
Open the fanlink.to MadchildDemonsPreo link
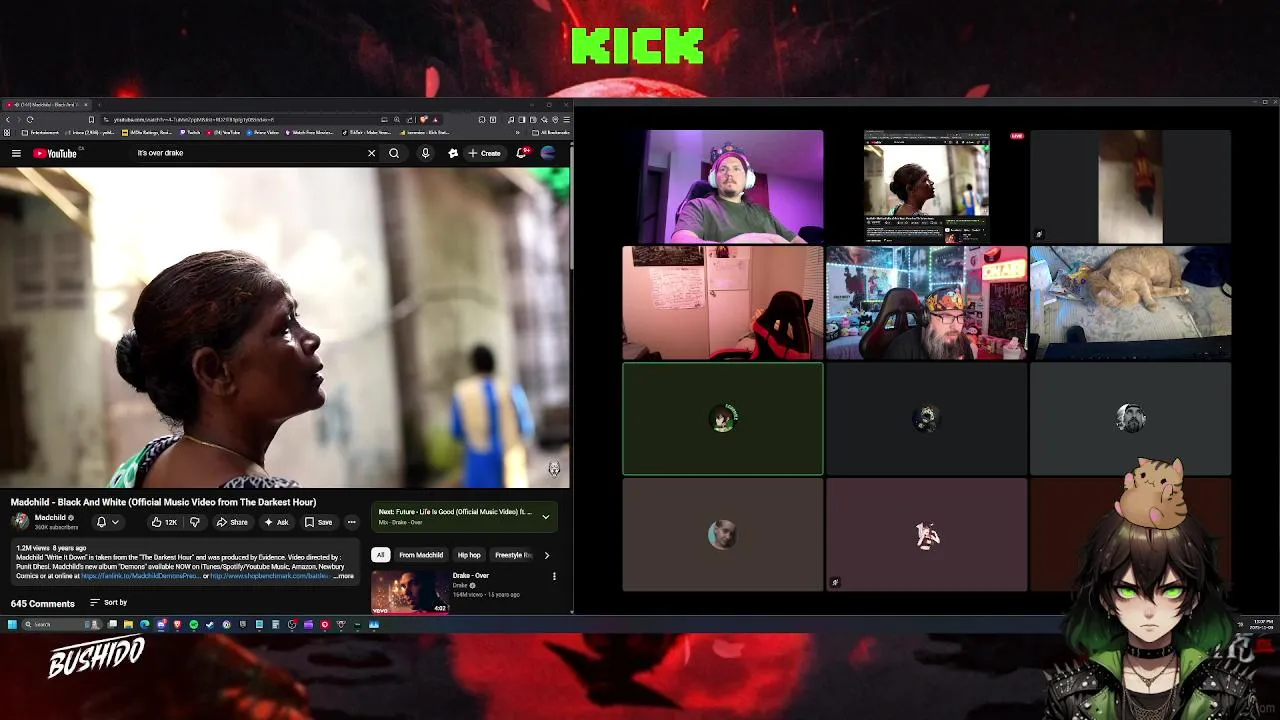tap(140, 576)
